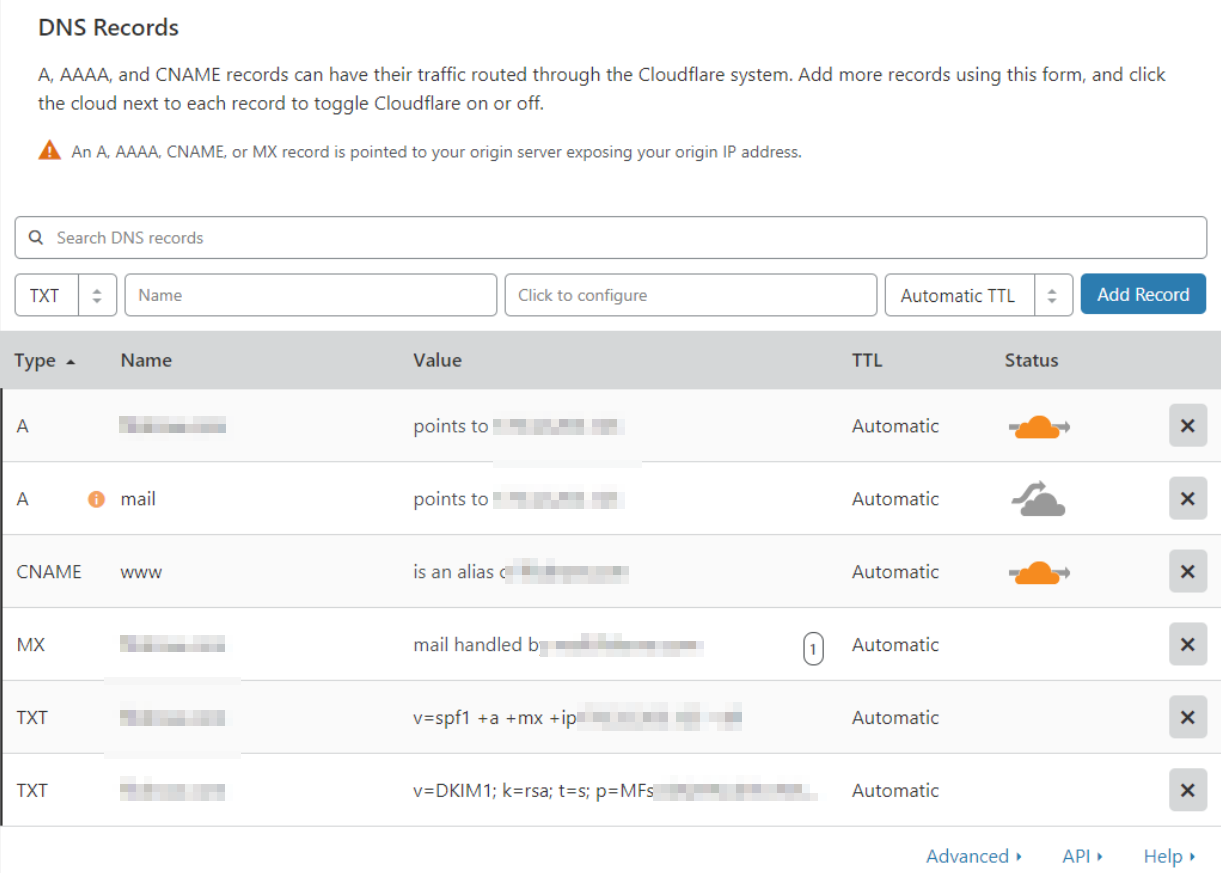Toggle Cloudflare proxy for www CNAME

click(x=1039, y=573)
